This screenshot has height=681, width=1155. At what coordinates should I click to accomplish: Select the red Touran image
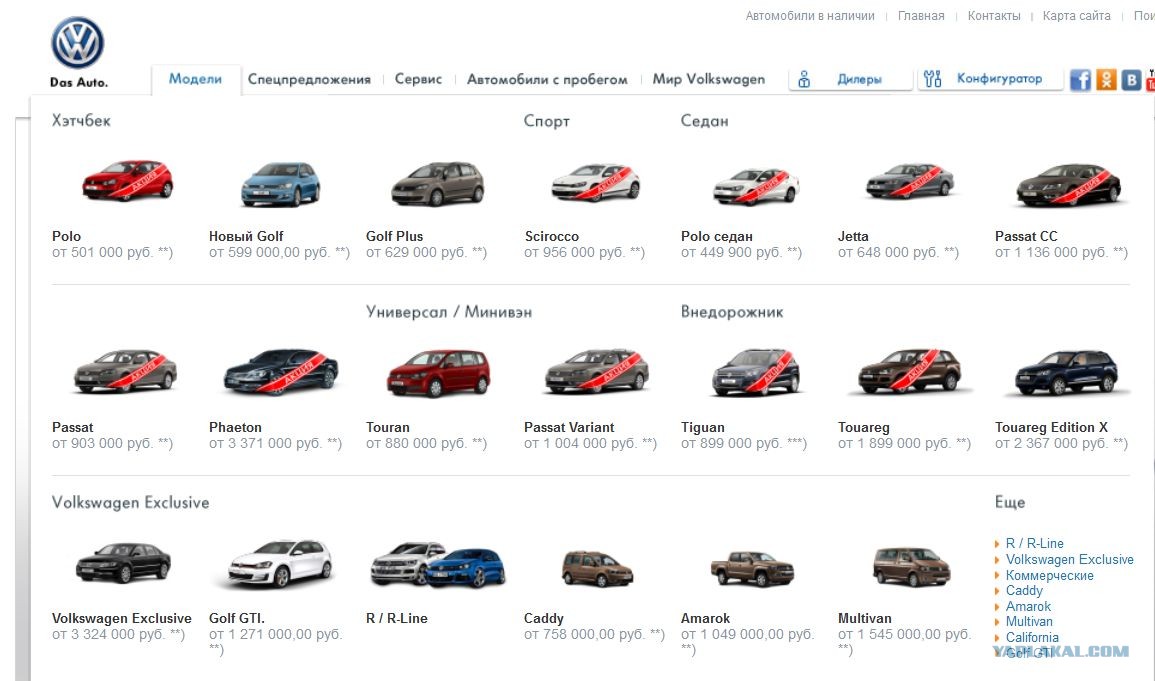(x=438, y=373)
